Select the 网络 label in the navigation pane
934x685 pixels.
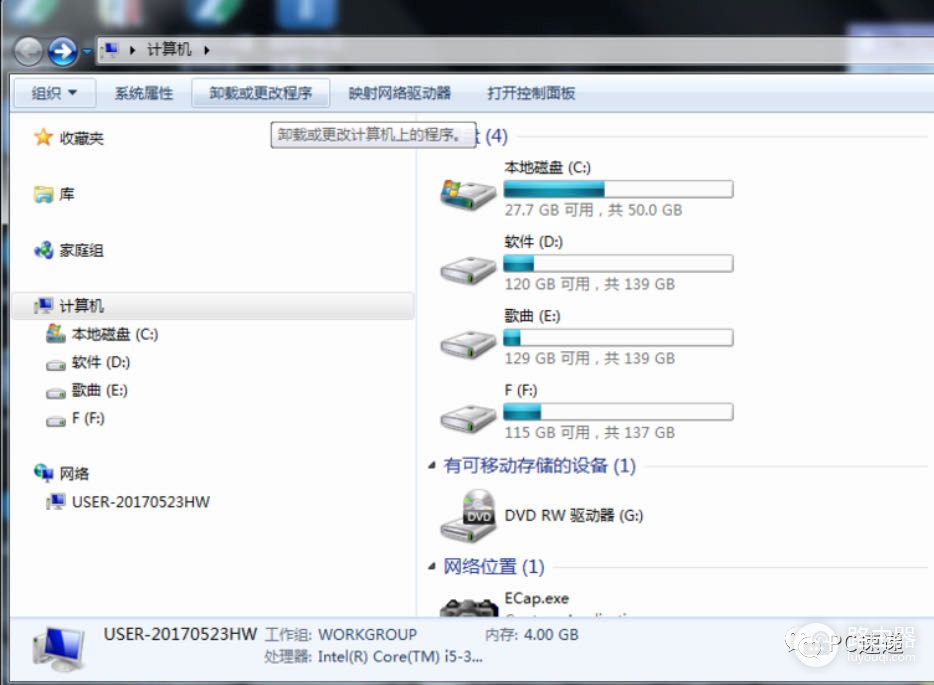tap(74, 474)
